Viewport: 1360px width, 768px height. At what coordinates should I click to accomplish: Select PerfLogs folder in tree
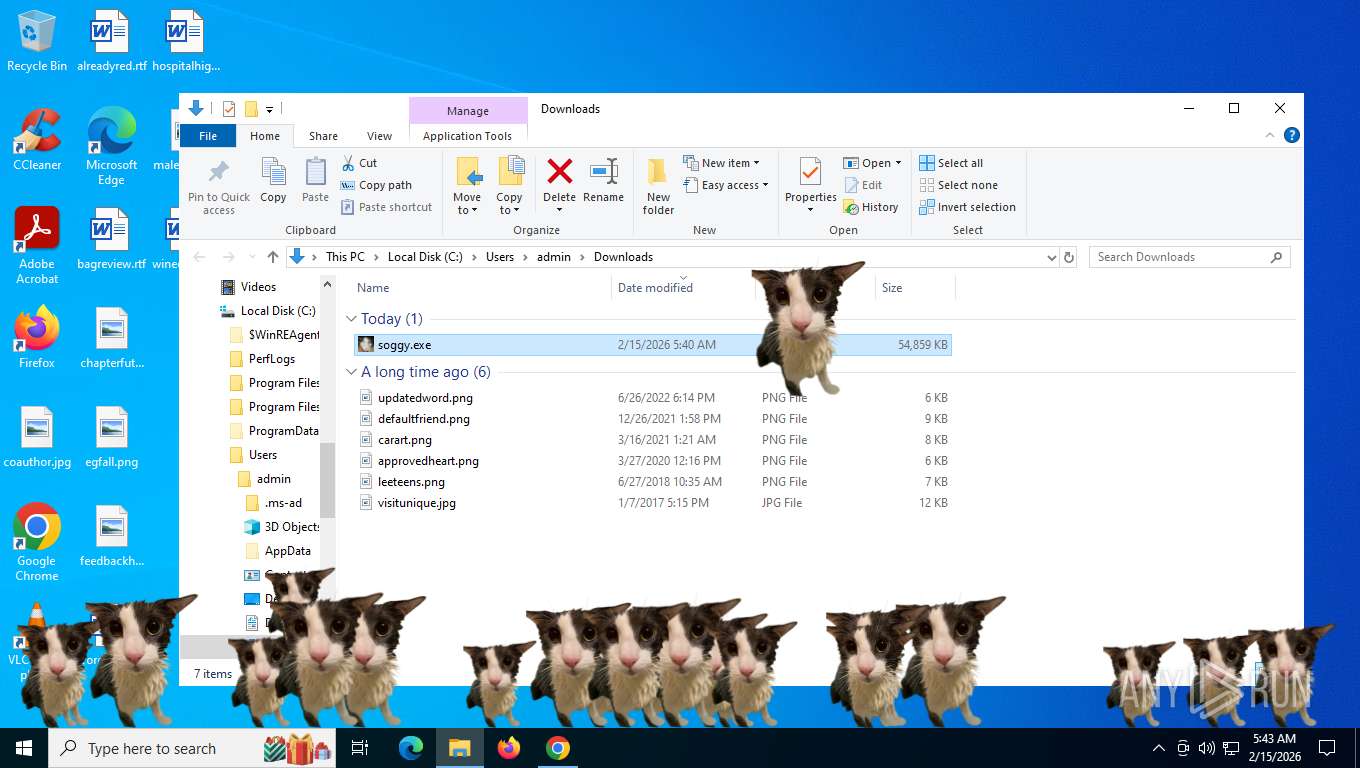pos(271,359)
